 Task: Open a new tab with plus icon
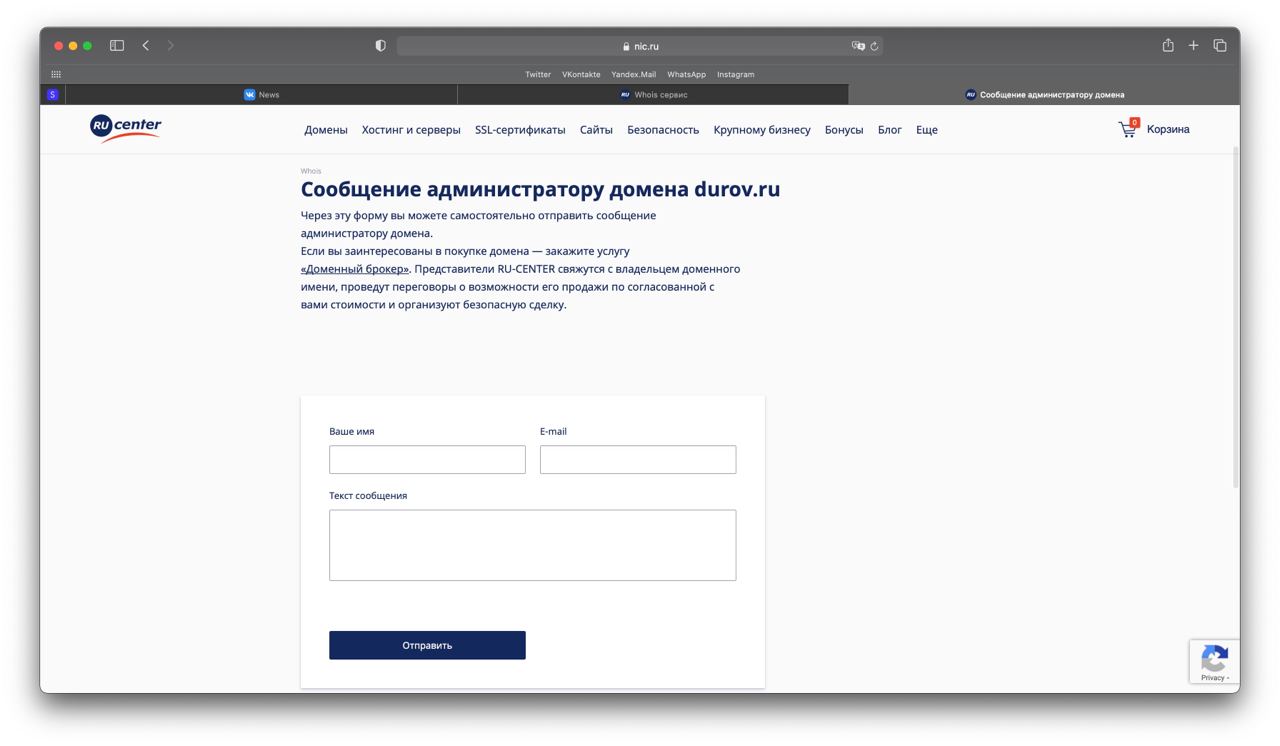point(1193,45)
